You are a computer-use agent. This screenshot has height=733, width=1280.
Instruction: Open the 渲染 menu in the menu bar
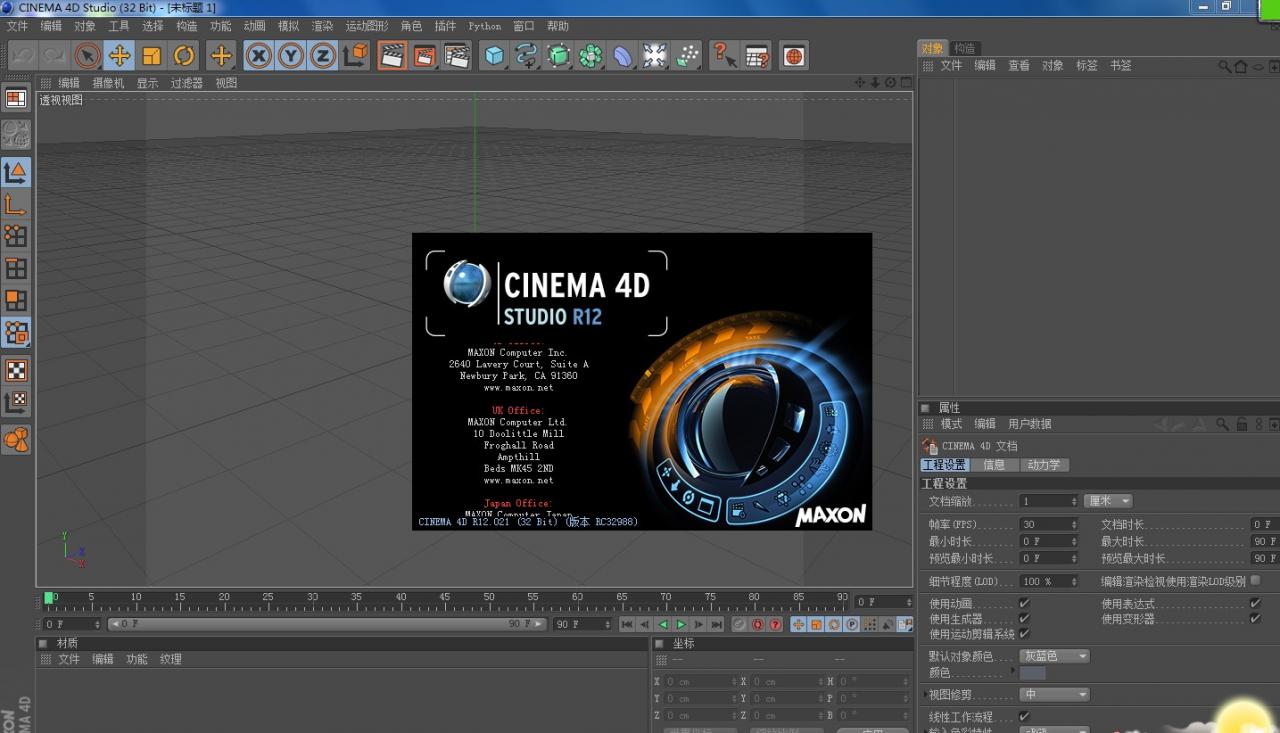click(x=322, y=26)
